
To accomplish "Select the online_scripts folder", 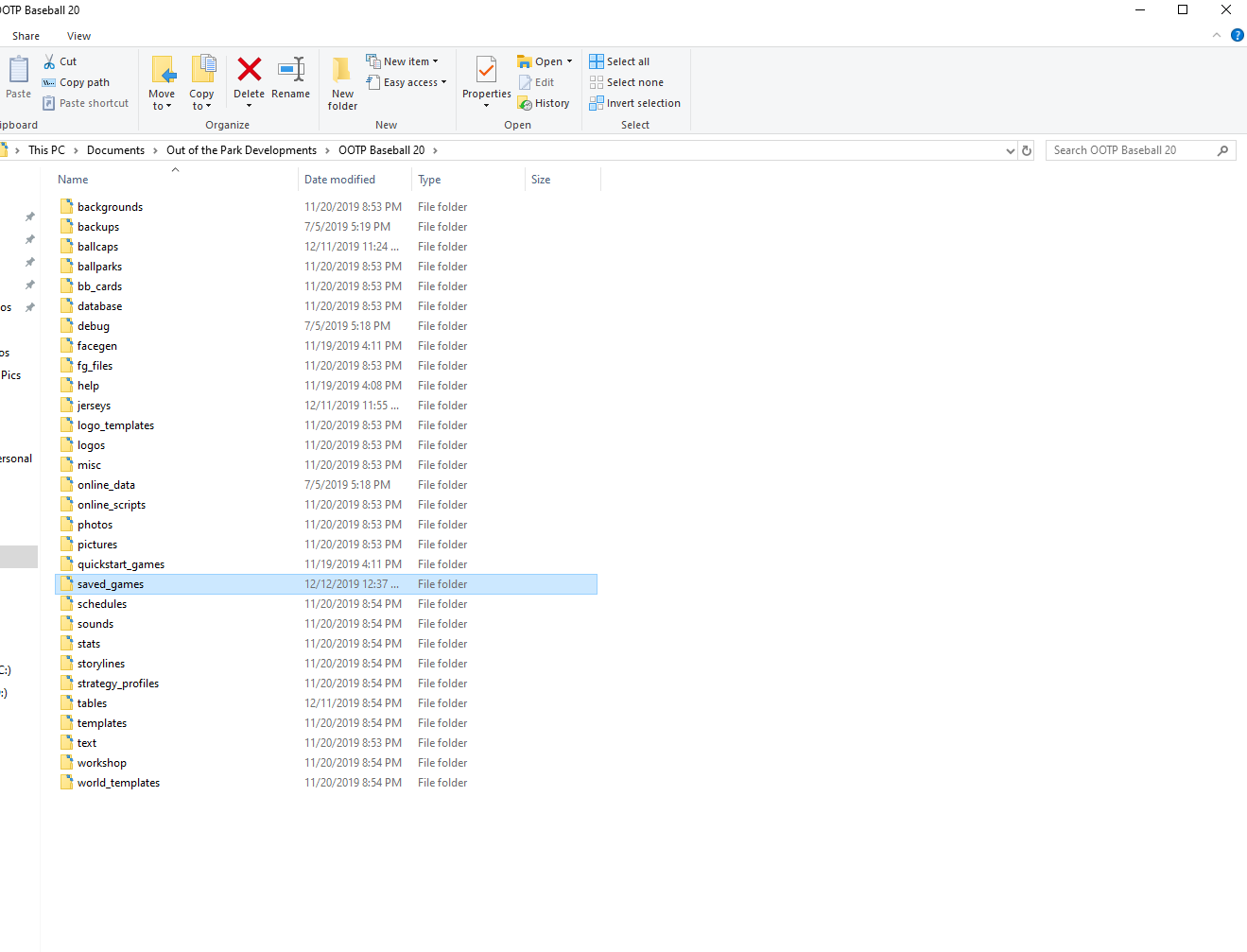I will (x=112, y=505).
